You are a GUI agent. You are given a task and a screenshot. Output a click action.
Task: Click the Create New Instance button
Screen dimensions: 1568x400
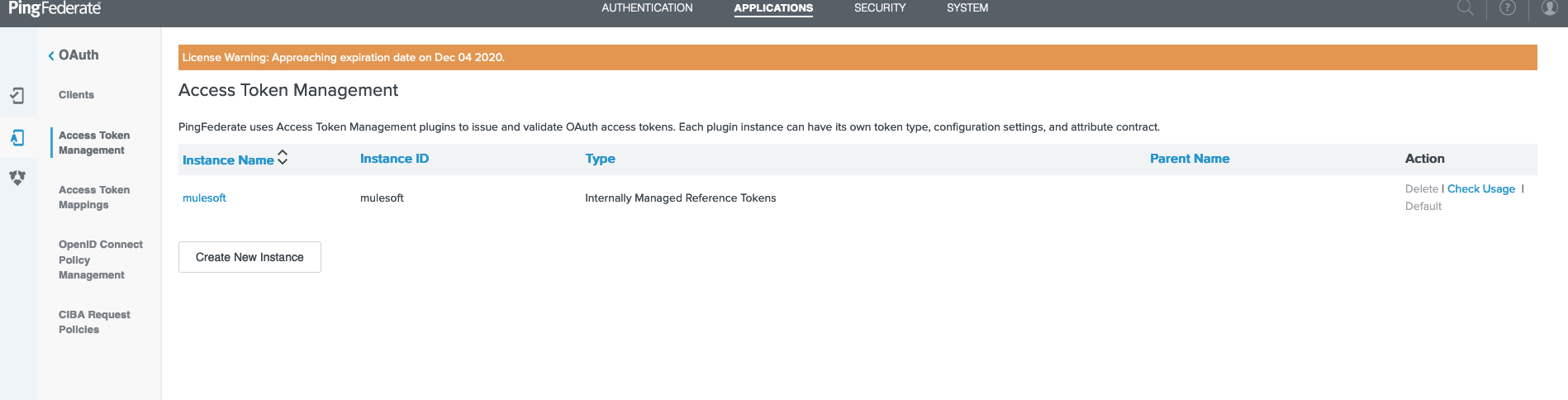coord(249,257)
